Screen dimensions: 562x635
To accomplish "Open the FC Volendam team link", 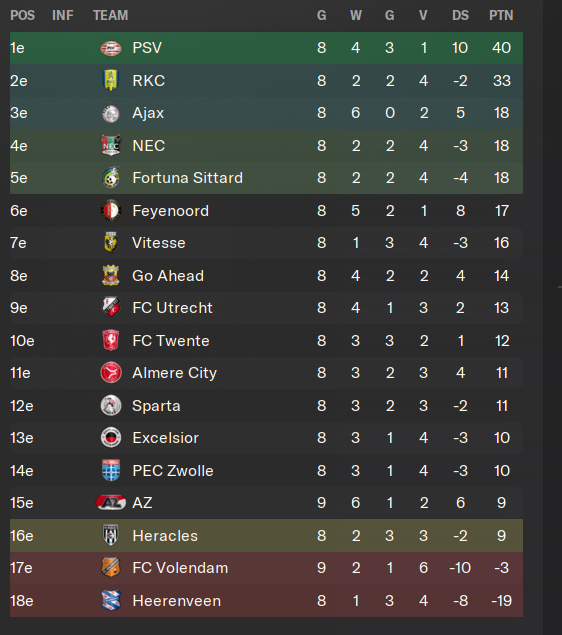I will click(180, 568).
